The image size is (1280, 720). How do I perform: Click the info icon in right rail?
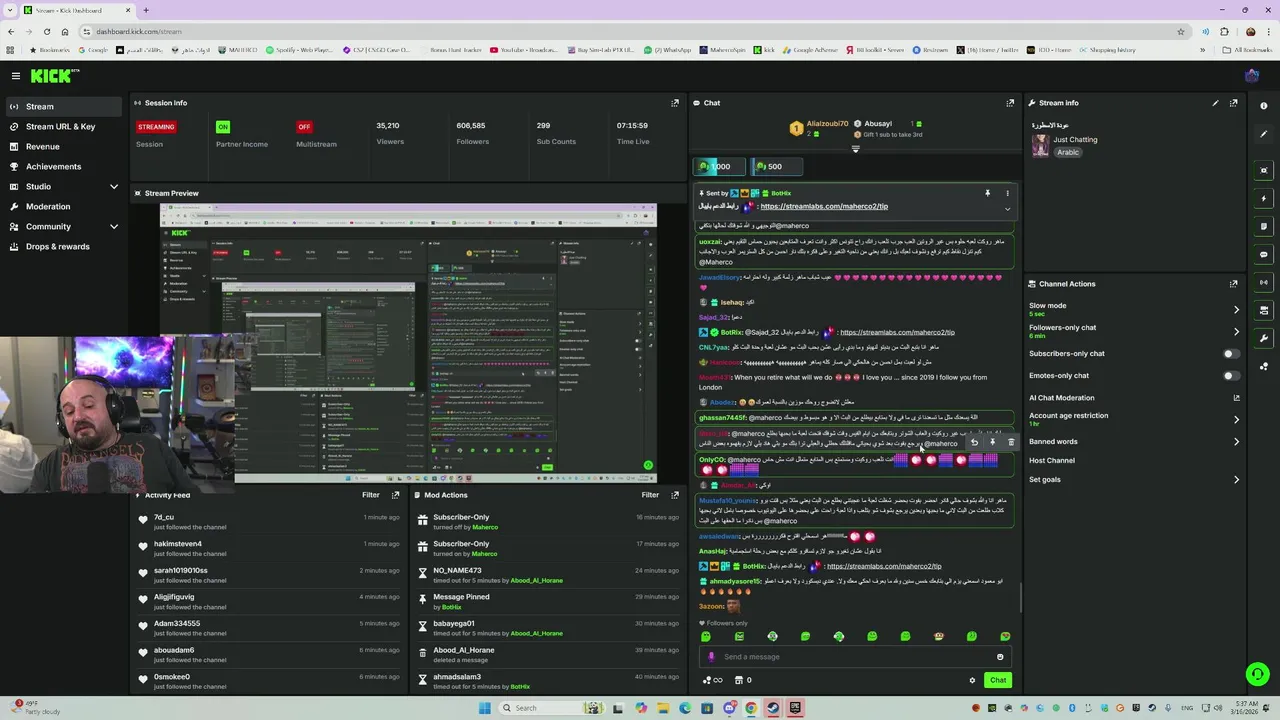click(x=1264, y=106)
